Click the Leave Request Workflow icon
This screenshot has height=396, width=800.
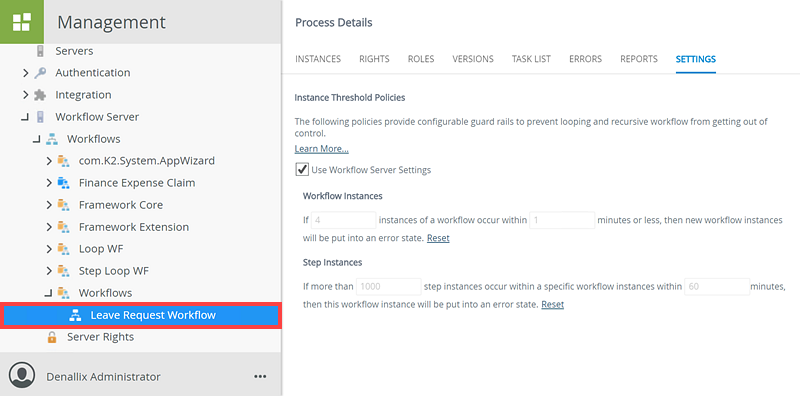[x=75, y=315]
